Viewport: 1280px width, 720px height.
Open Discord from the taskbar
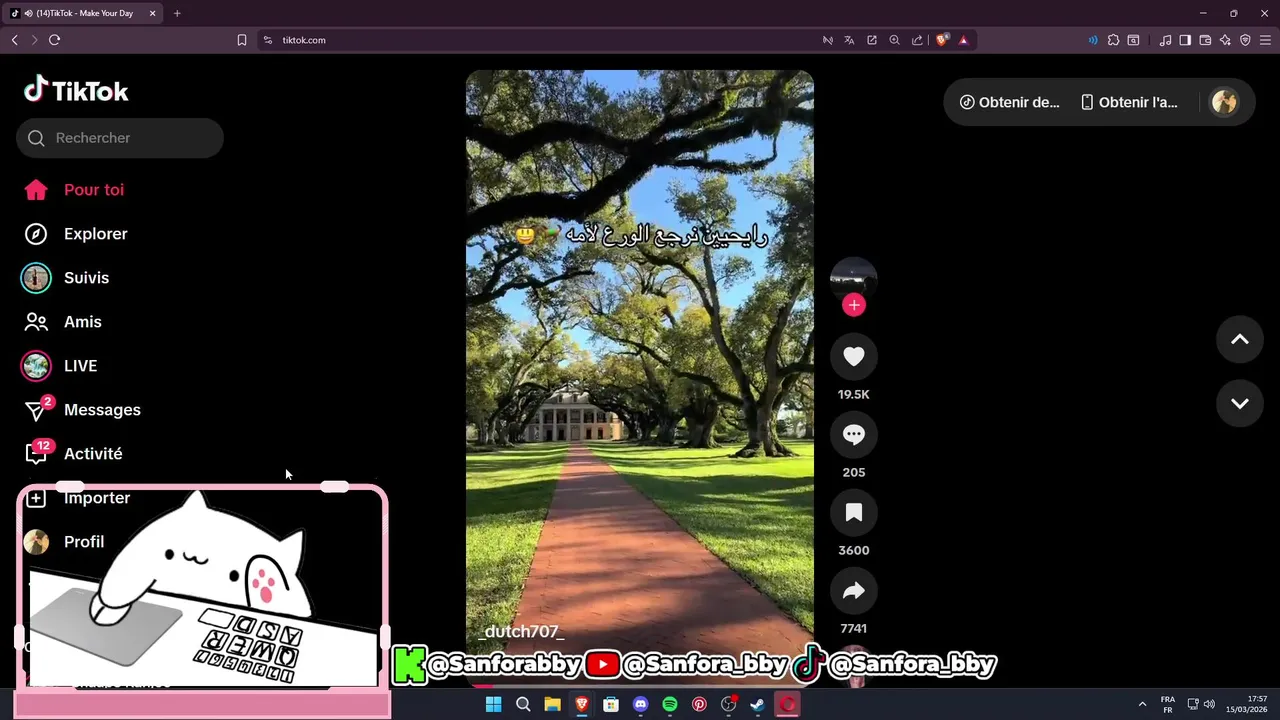[641, 705]
